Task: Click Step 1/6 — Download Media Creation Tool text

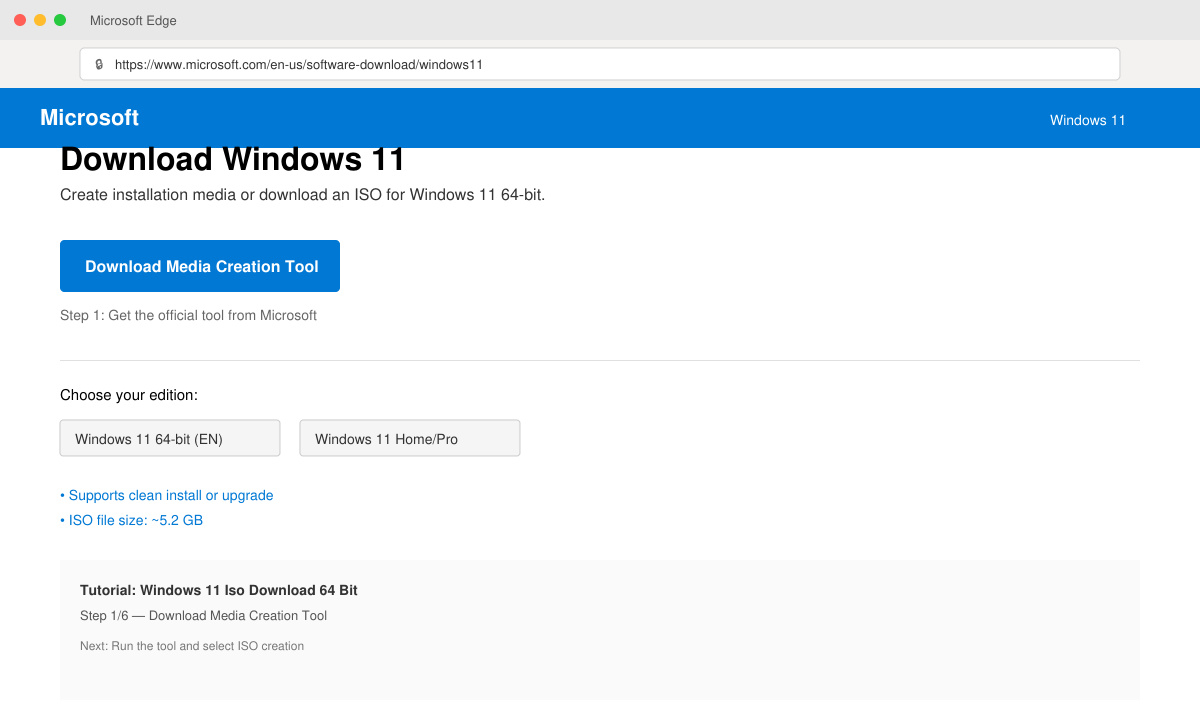Action: point(203,615)
